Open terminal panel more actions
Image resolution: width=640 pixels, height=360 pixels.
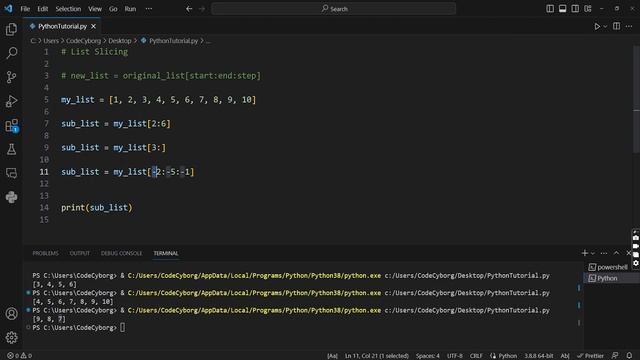(x=604, y=253)
